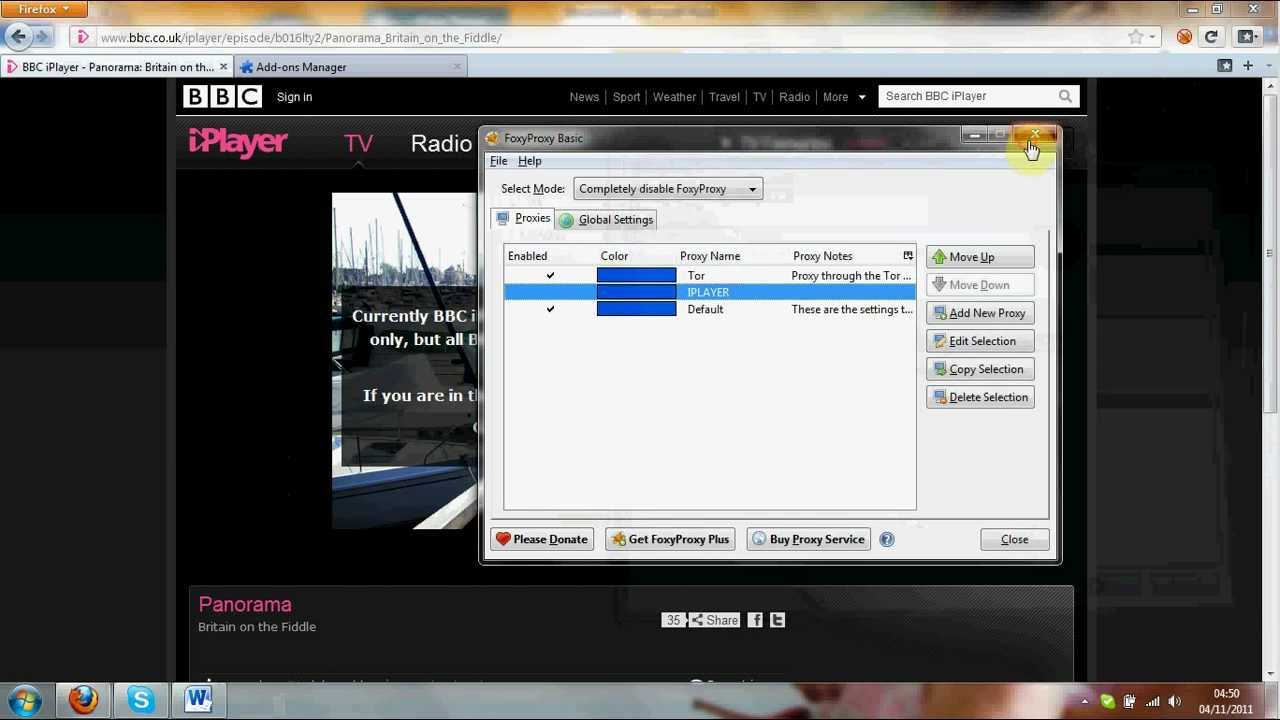This screenshot has width=1280, height=720.
Task: Click the Please Donate button
Action: [x=543, y=539]
